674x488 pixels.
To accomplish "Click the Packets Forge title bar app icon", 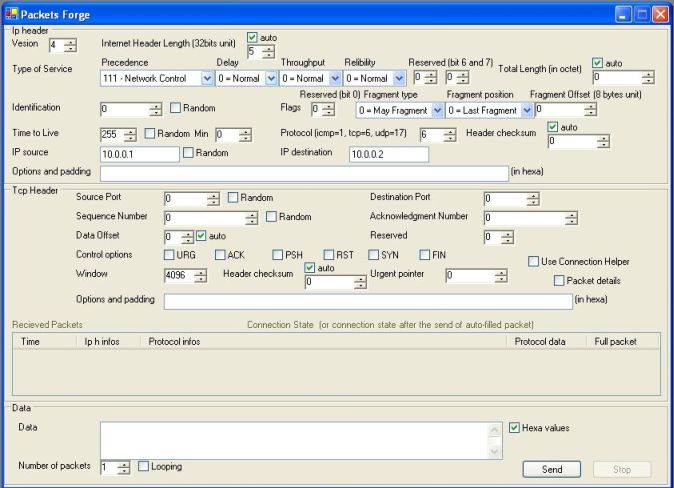I will (x=12, y=14).
